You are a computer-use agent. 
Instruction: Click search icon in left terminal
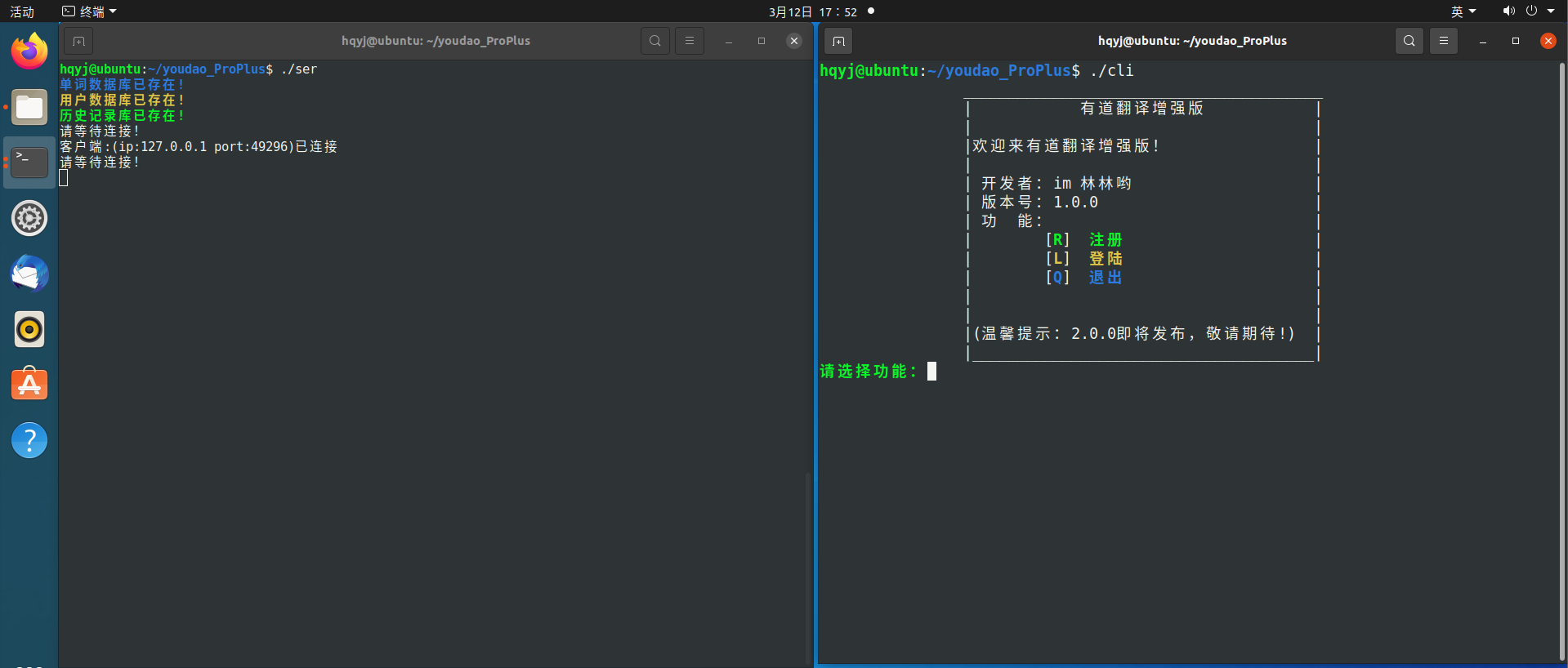point(655,41)
